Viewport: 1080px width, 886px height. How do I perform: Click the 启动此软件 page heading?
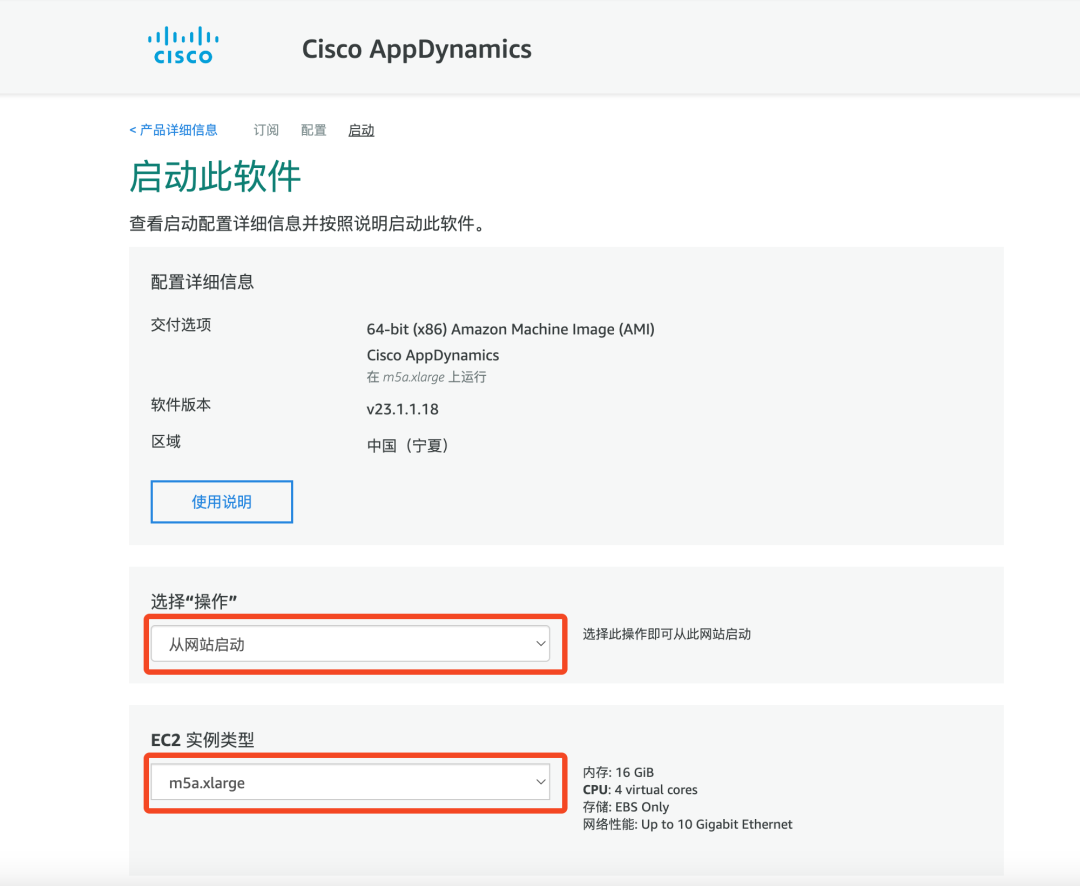[215, 177]
